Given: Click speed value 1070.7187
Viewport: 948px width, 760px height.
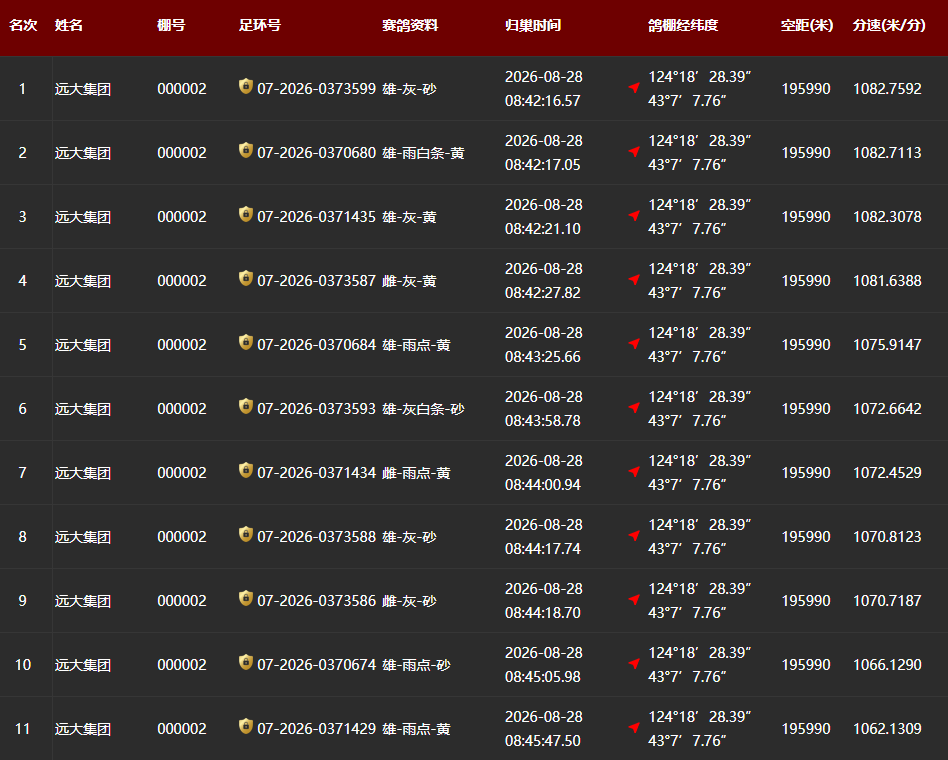Looking at the screenshot, I should pos(887,602).
